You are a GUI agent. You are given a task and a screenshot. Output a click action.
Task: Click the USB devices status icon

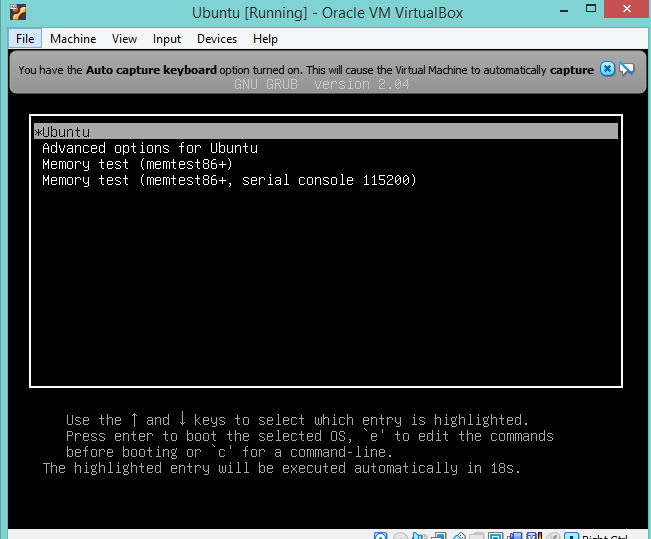pyautogui.click(x=458, y=536)
